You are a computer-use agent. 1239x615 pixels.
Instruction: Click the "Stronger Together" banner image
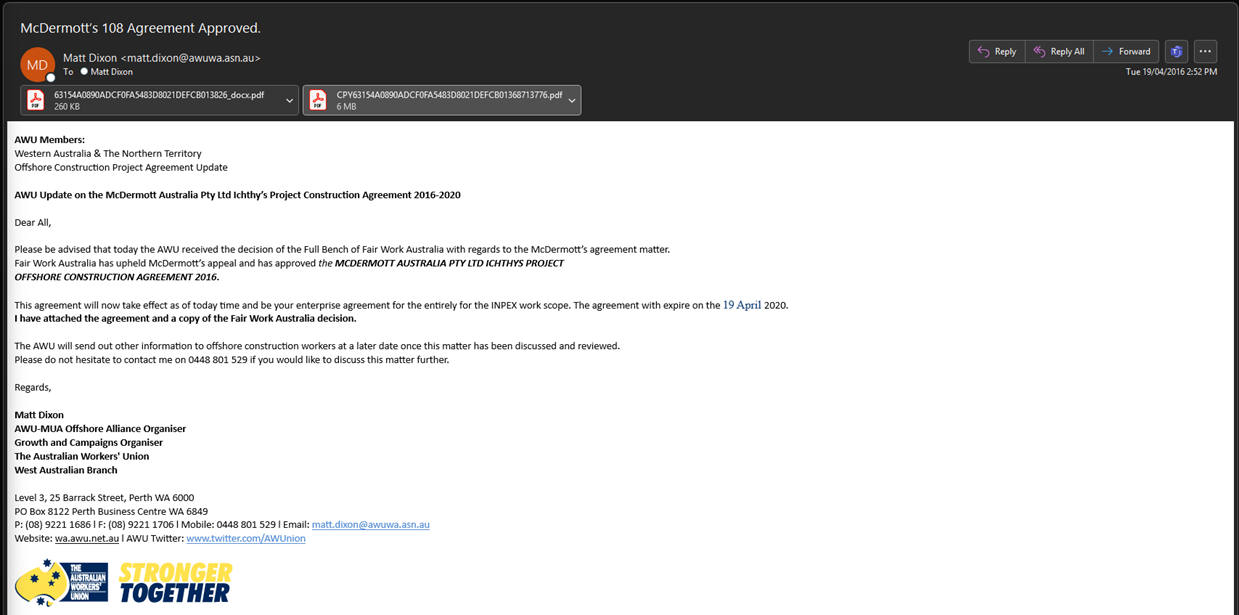175,583
